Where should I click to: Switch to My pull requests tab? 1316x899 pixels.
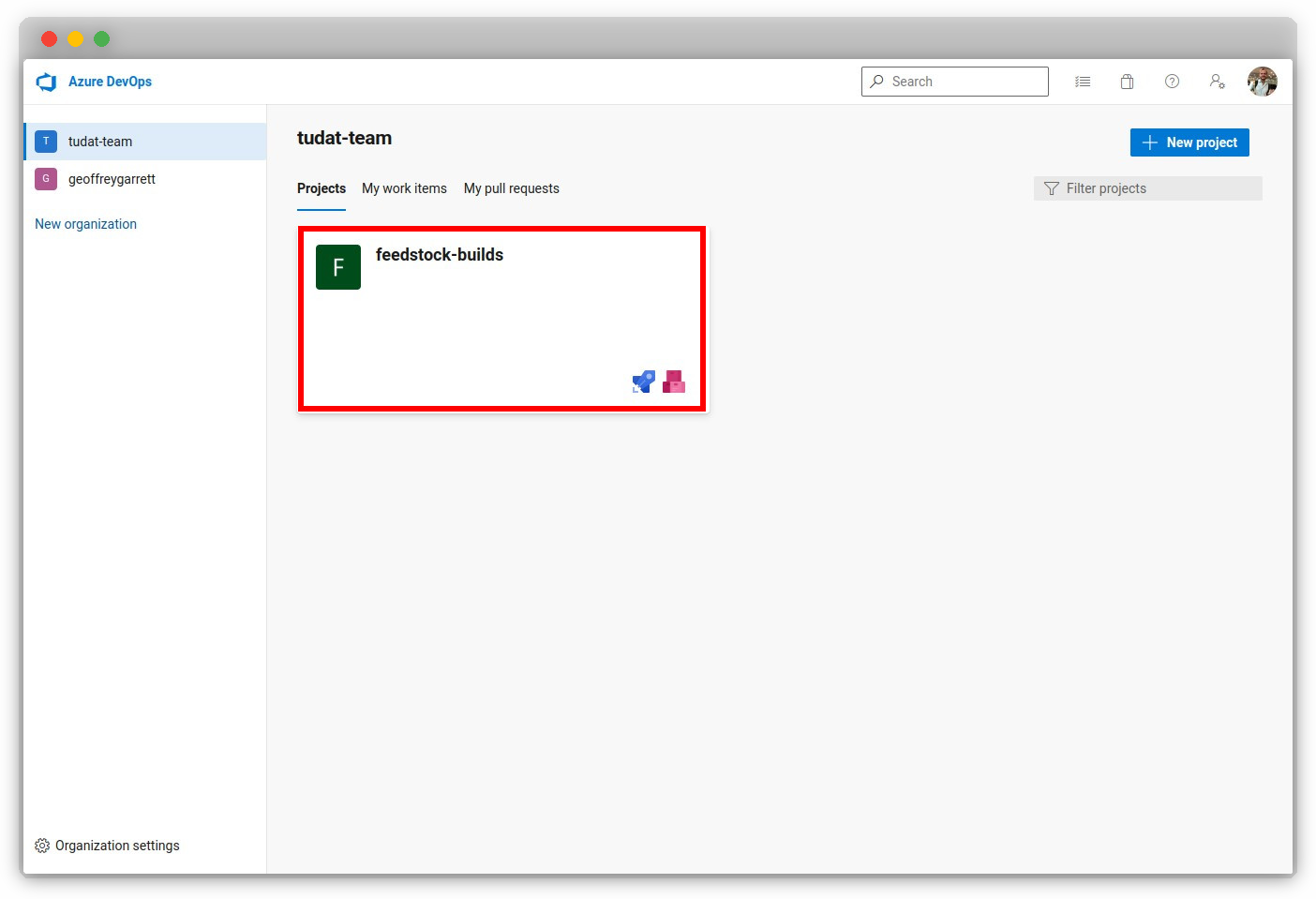[x=512, y=188]
